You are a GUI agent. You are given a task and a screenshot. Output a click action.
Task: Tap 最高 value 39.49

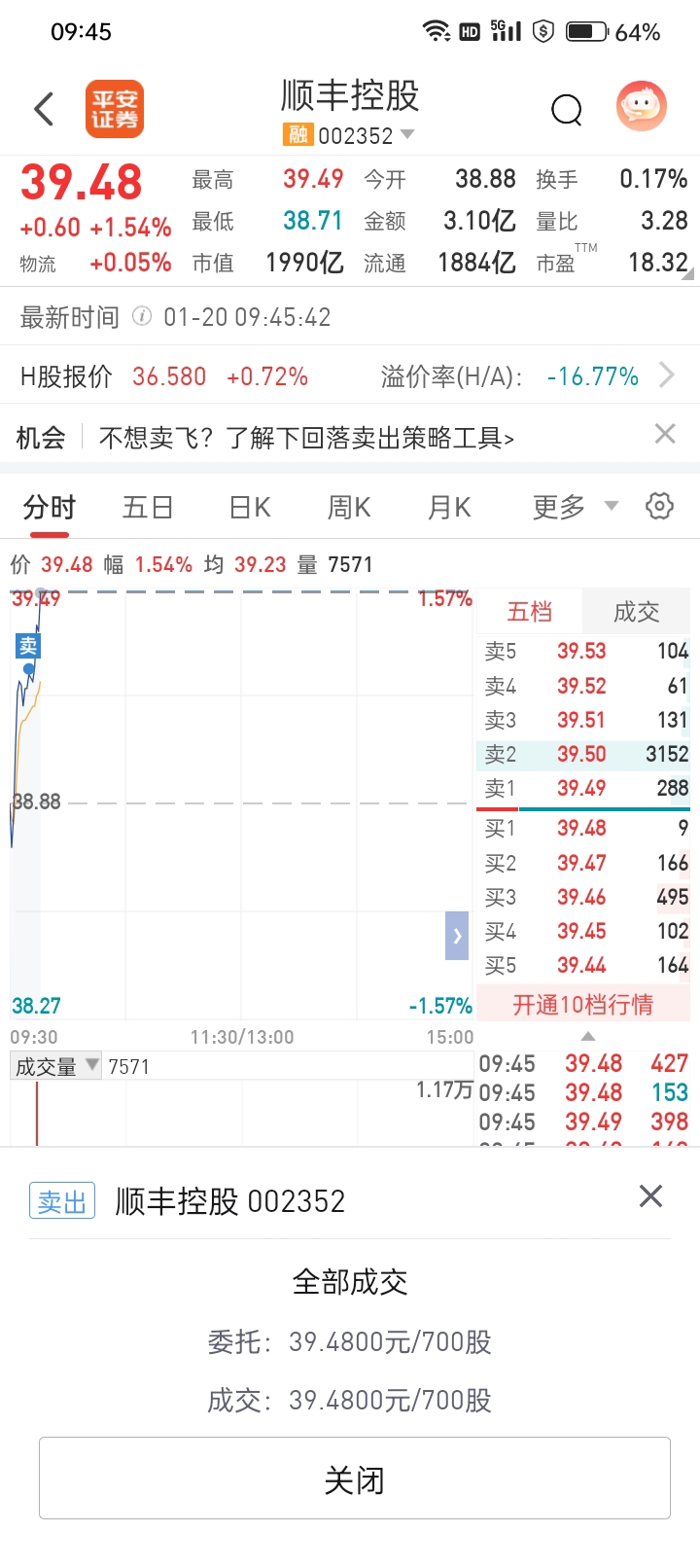coord(313,179)
